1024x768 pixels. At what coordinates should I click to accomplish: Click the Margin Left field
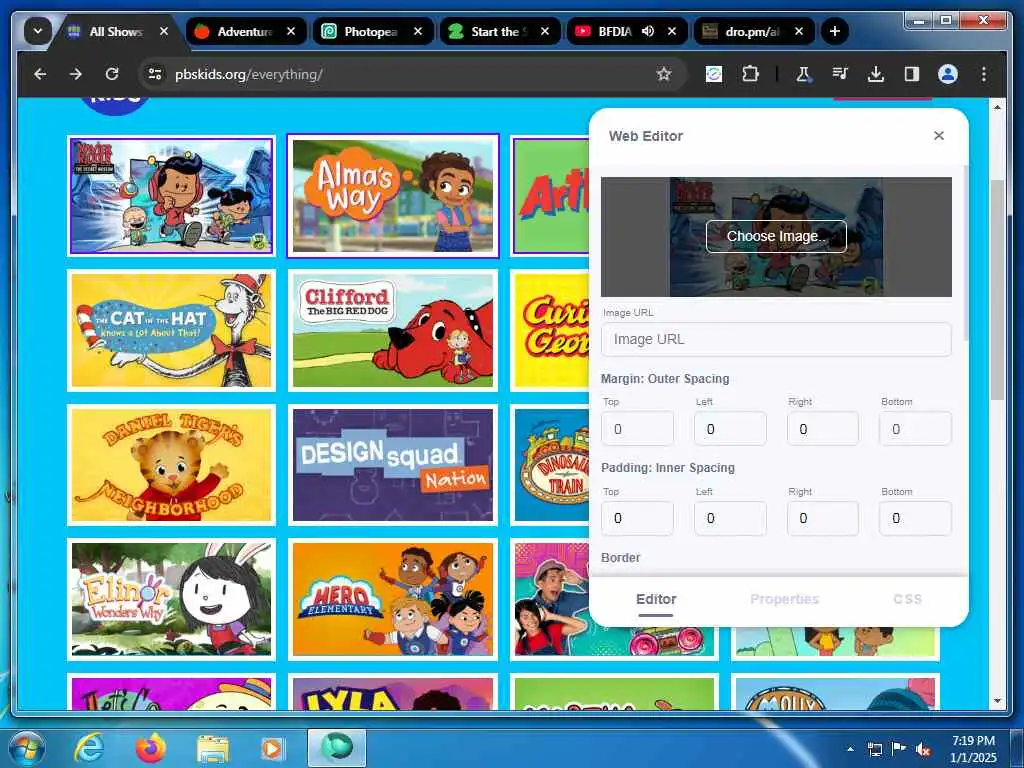point(730,429)
